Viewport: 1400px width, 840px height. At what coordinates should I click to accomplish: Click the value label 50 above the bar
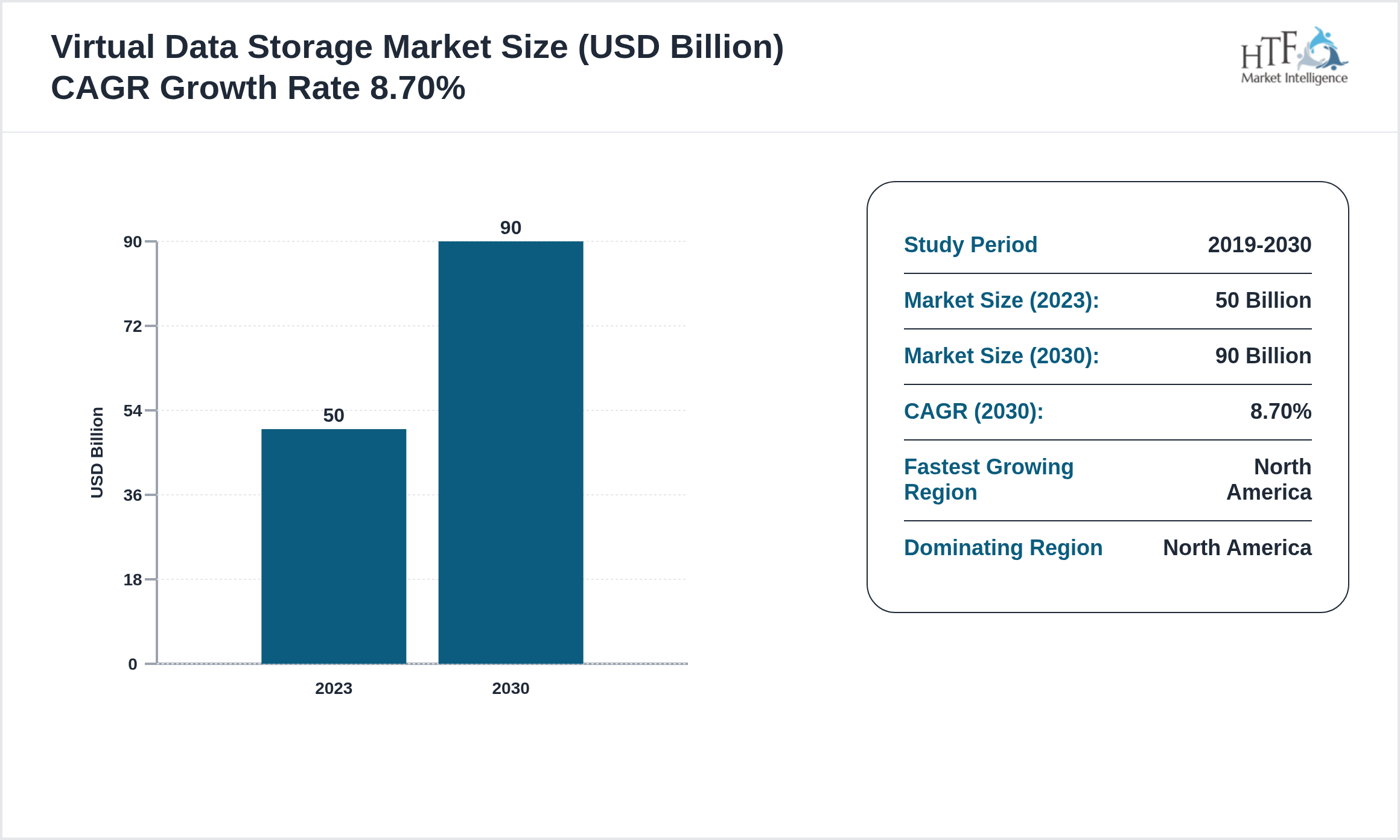[x=334, y=416]
